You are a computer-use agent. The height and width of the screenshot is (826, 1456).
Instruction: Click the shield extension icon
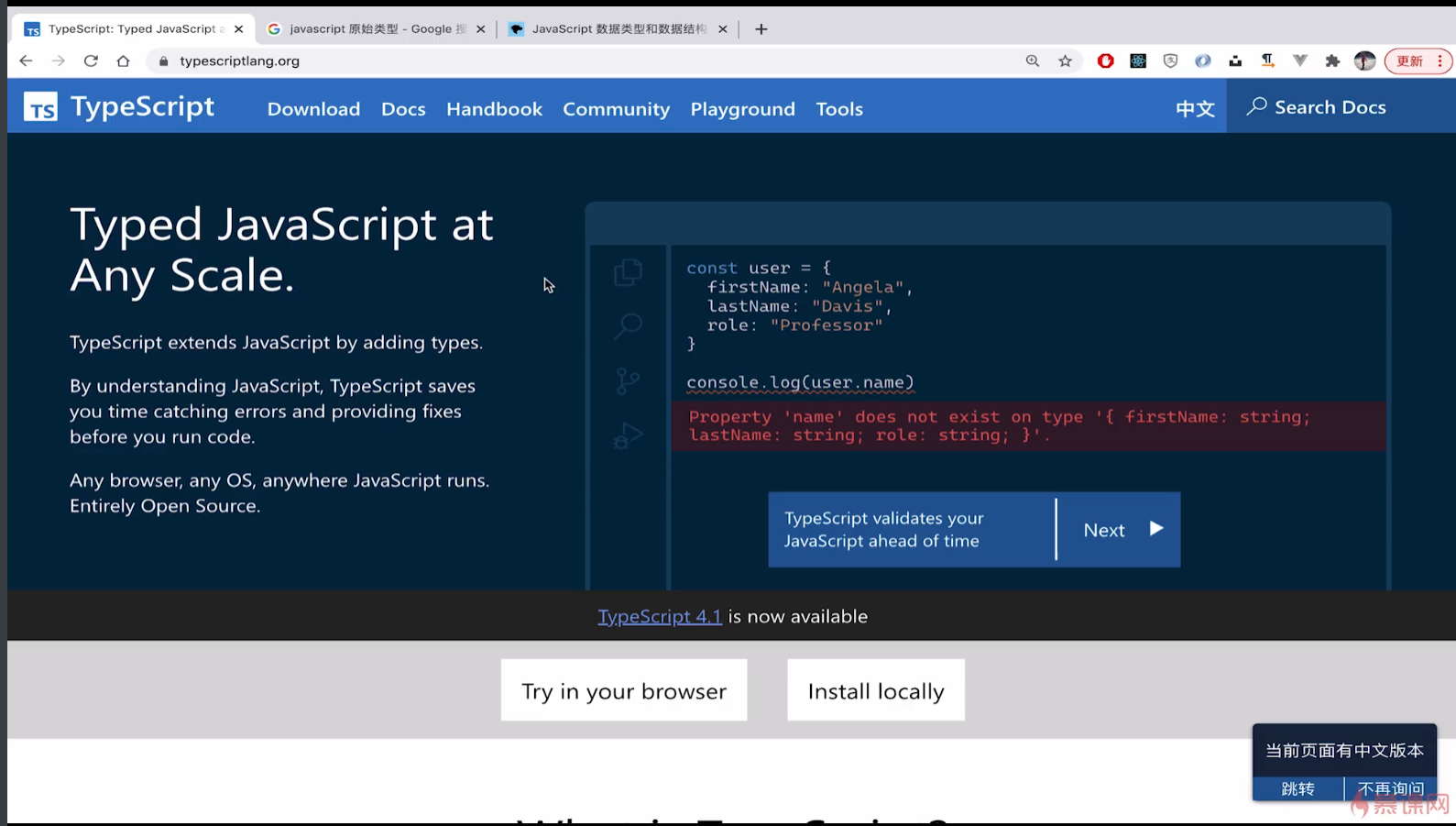coord(1170,61)
